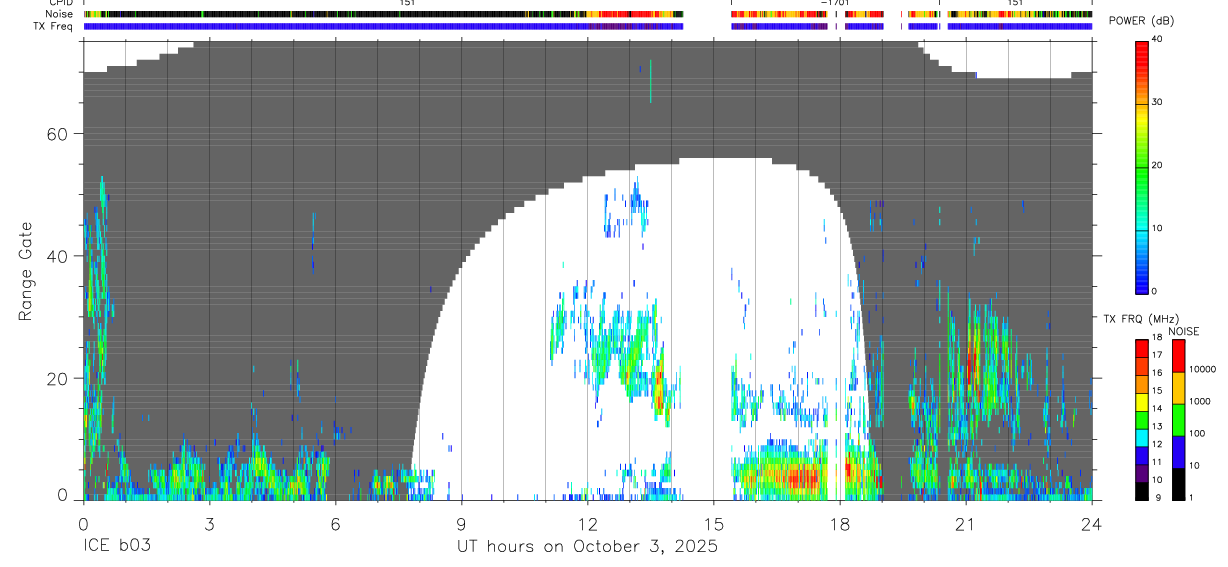Click the POWER (dB) color bar
Viewport: 1228px width, 567px height.
click(1142, 166)
